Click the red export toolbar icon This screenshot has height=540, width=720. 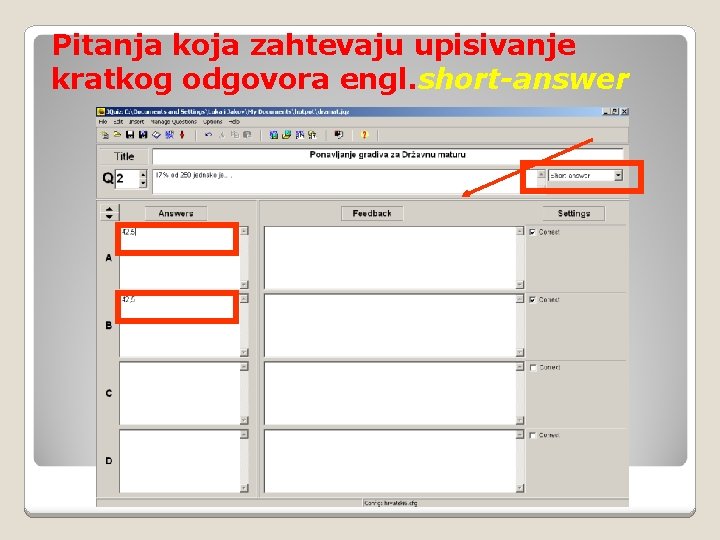[182, 135]
